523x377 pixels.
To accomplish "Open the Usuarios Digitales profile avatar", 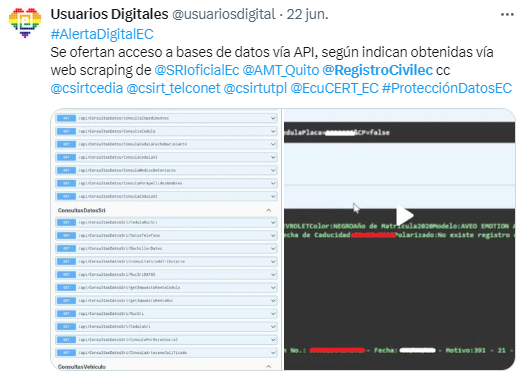I will point(25,22).
